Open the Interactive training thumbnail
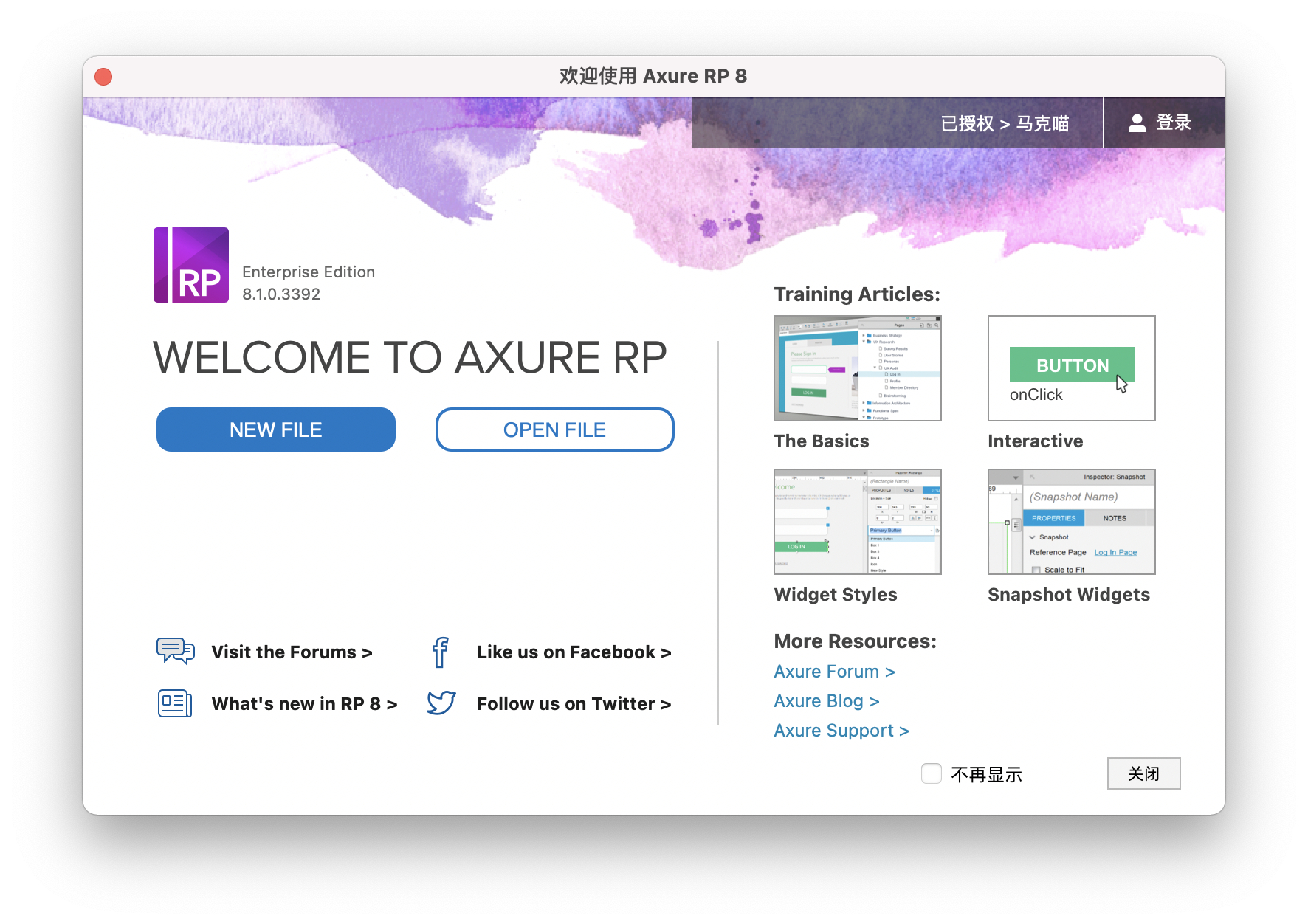The height and width of the screenshot is (924, 1308). click(1071, 368)
